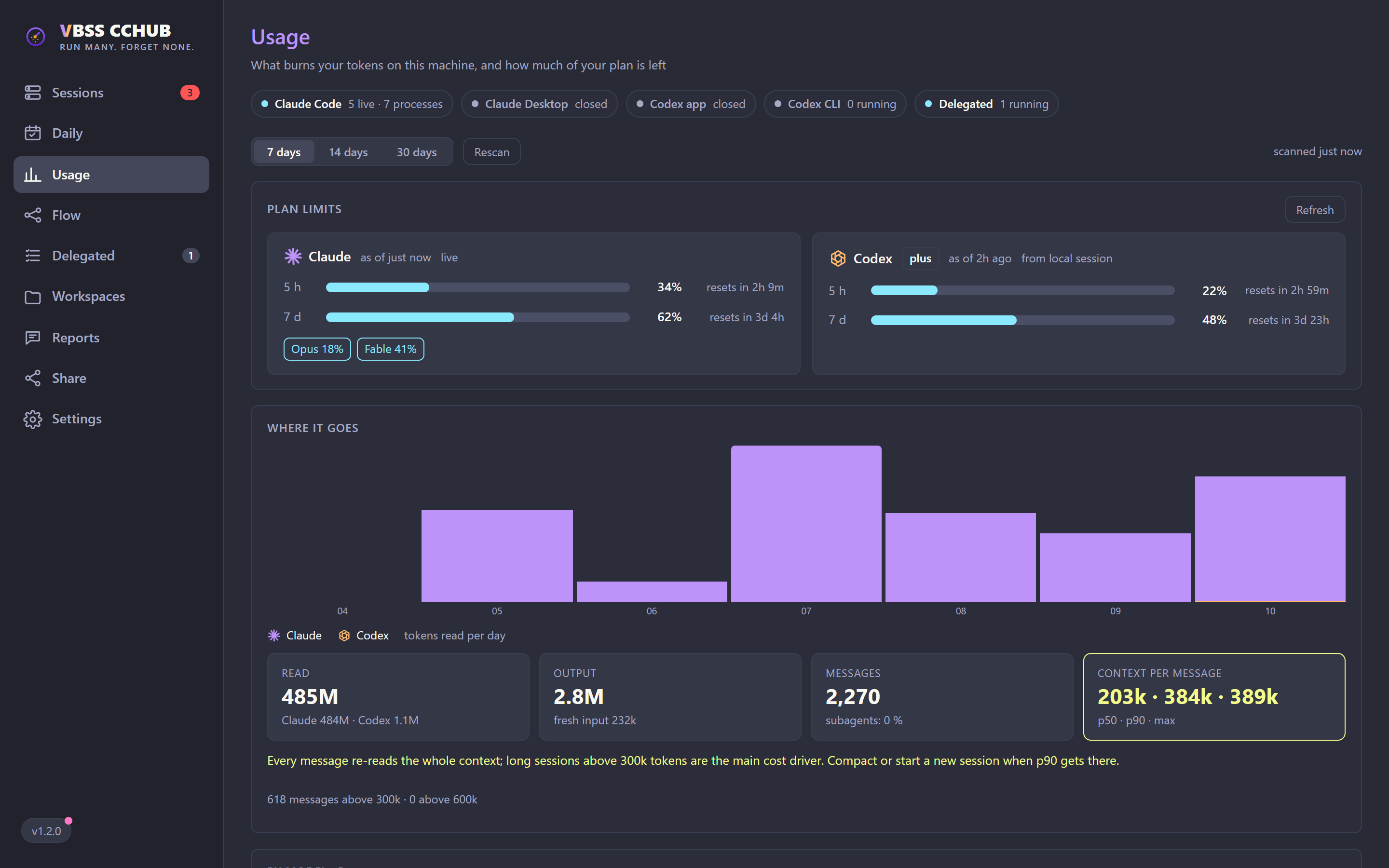Click the Usage bar-chart icon
The image size is (1389, 868).
pos(33,175)
